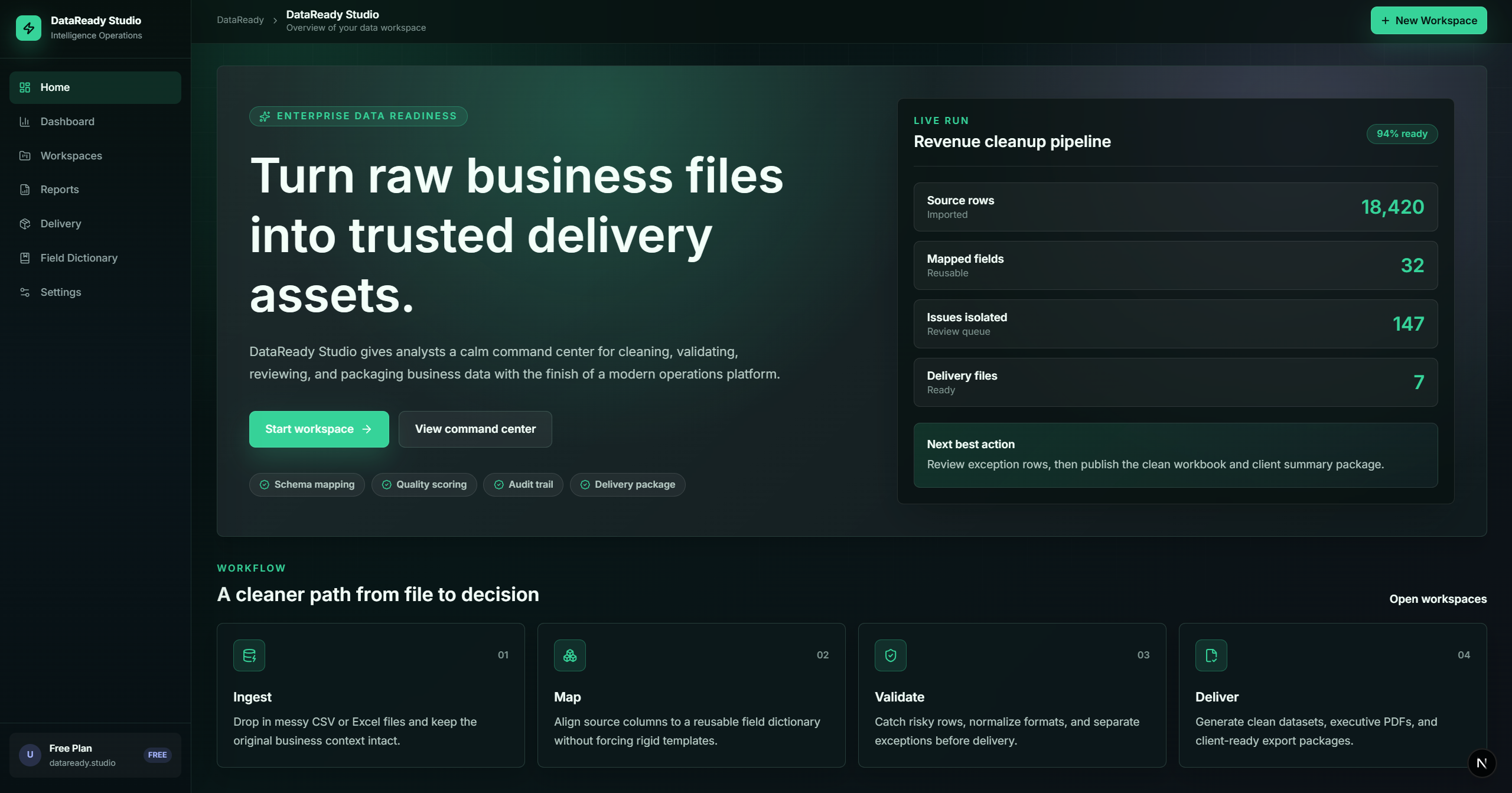Click the Map workflow card title
The width and height of the screenshot is (1512, 793).
(x=568, y=697)
